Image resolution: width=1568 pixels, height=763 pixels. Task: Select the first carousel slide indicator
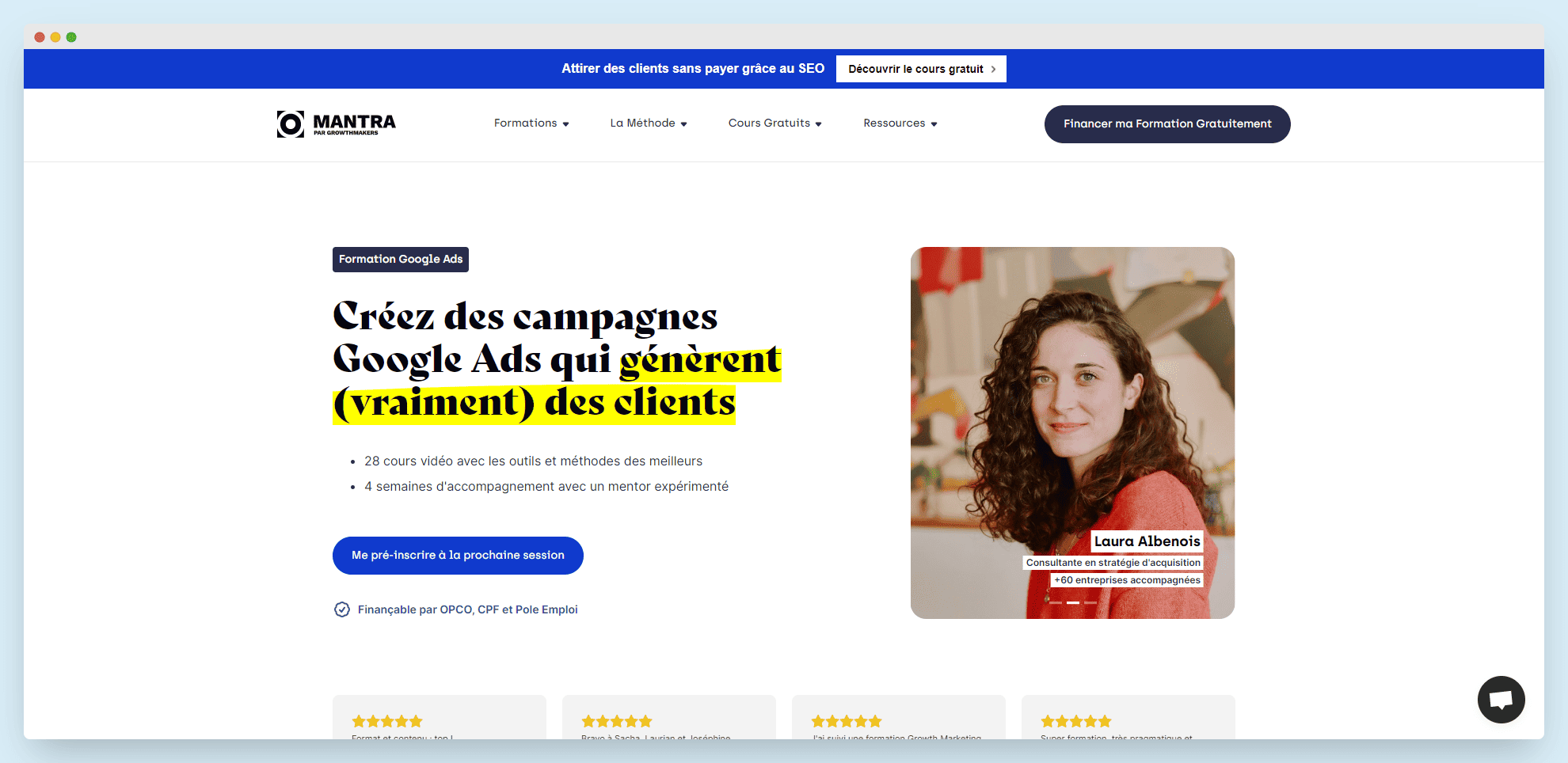tap(1056, 602)
